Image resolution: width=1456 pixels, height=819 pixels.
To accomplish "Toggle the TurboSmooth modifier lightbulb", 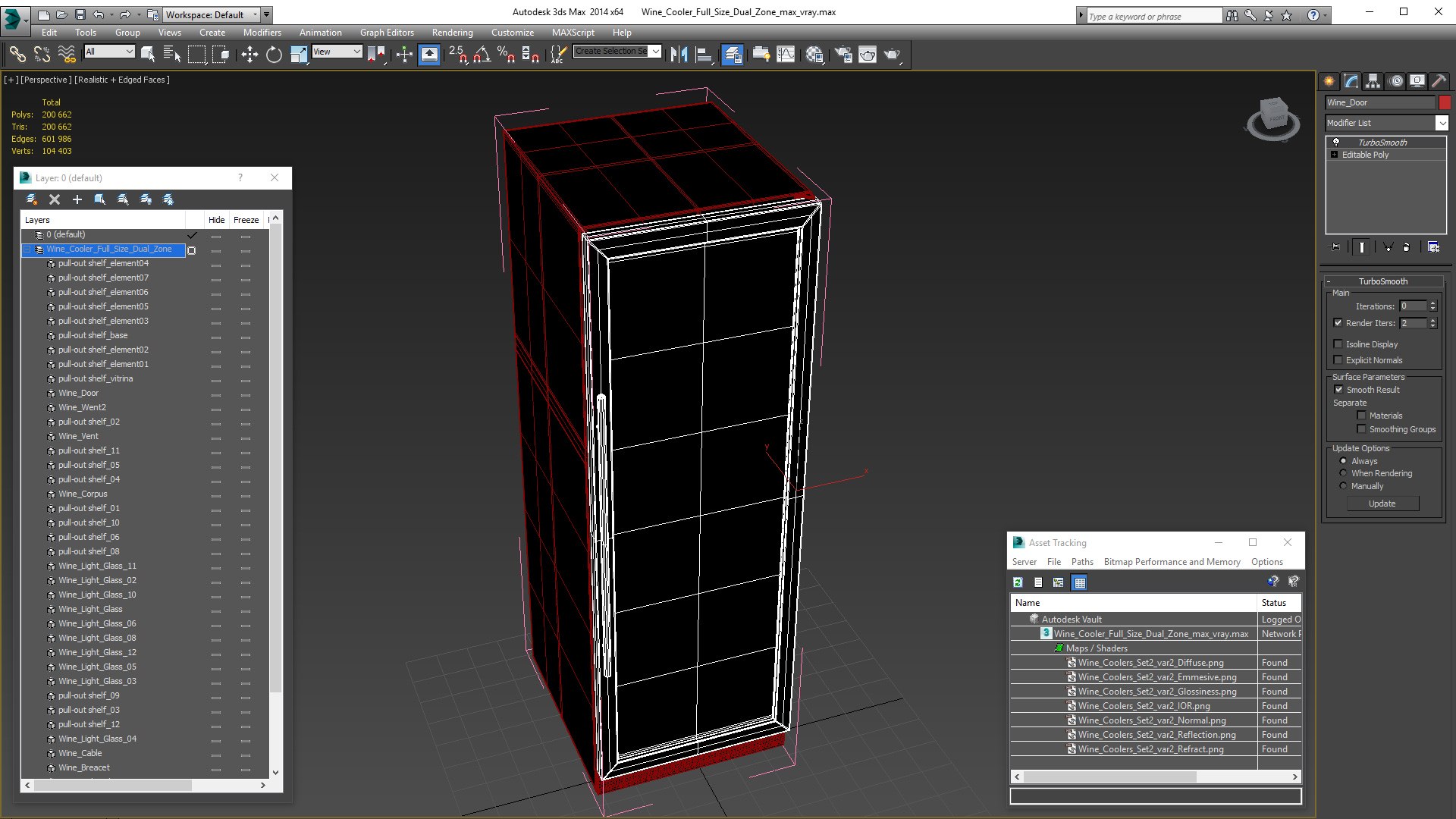I will pos(1336,142).
